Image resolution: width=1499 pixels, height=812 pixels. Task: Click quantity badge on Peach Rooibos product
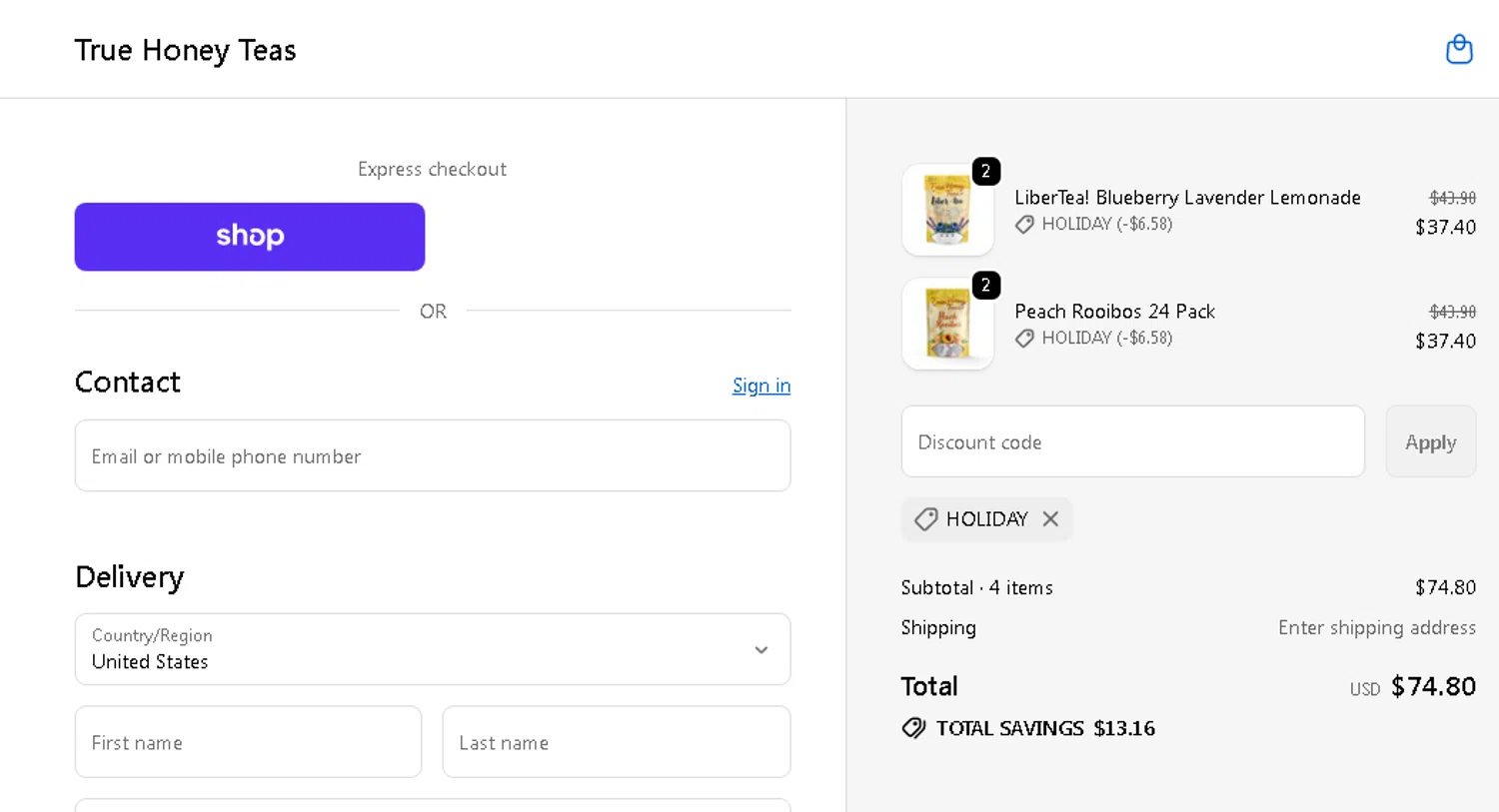[985, 286]
